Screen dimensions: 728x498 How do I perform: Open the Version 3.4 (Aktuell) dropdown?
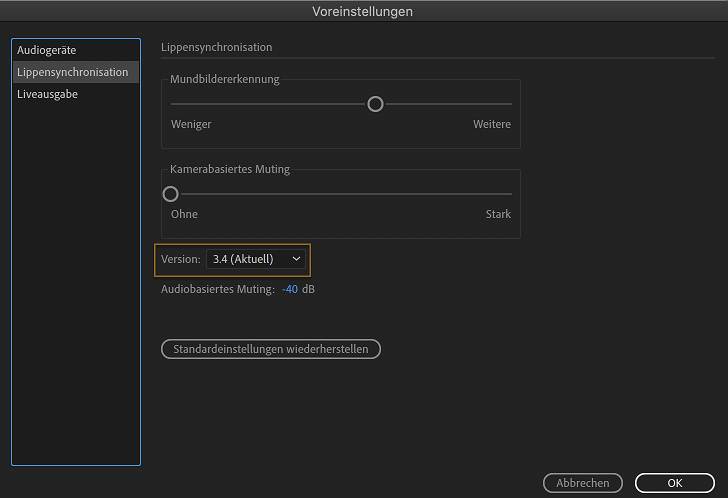(x=256, y=259)
